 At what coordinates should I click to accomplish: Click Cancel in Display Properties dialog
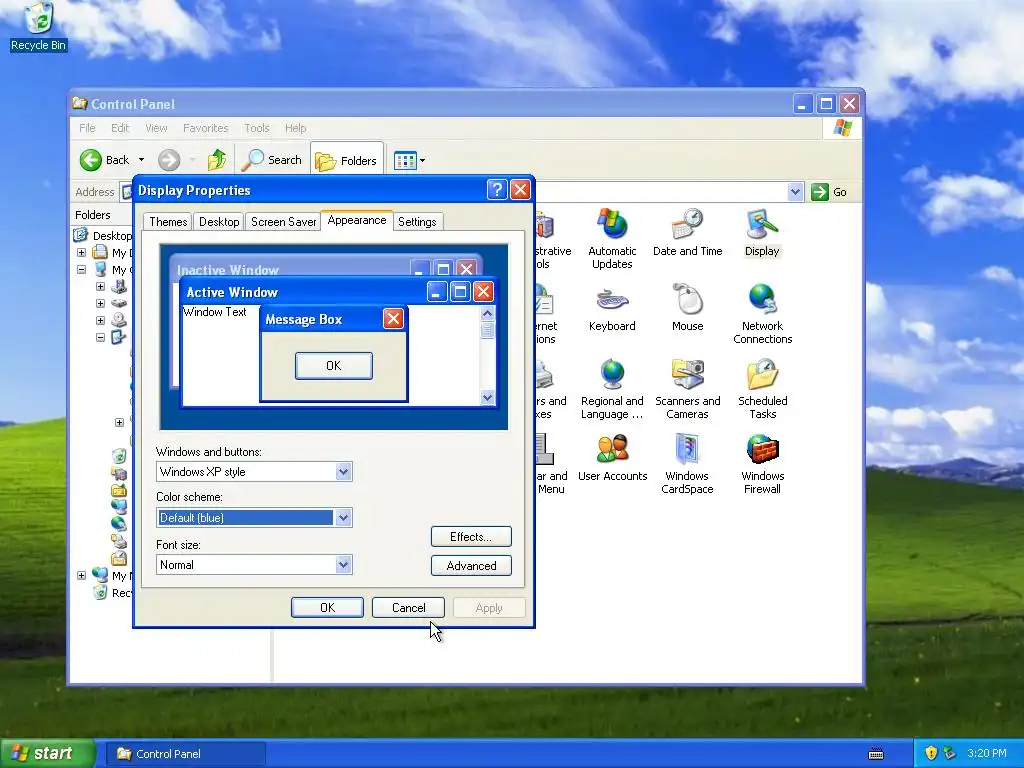tap(408, 607)
